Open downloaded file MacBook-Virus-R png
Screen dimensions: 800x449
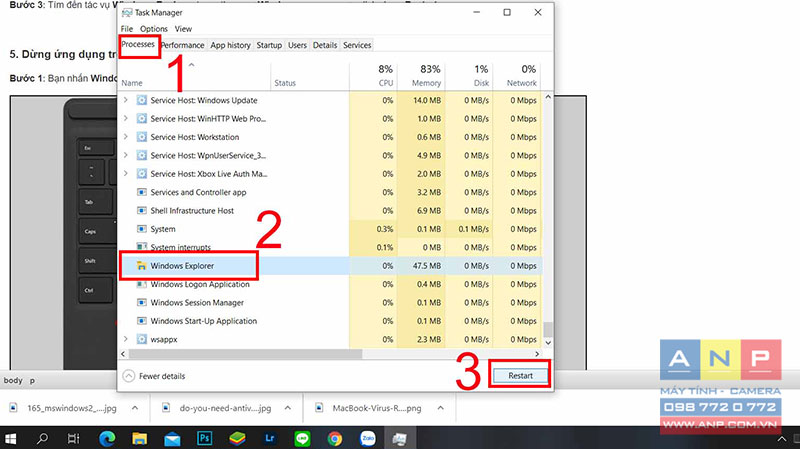tap(369, 408)
